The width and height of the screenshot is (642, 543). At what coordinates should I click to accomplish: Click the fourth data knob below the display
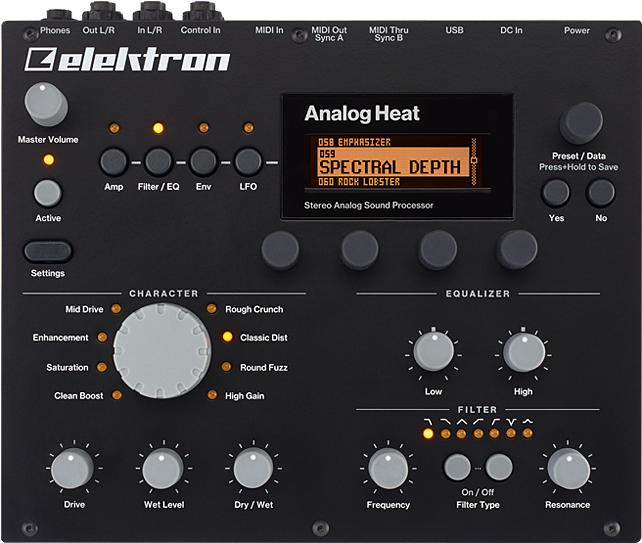[x=516, y=250]
